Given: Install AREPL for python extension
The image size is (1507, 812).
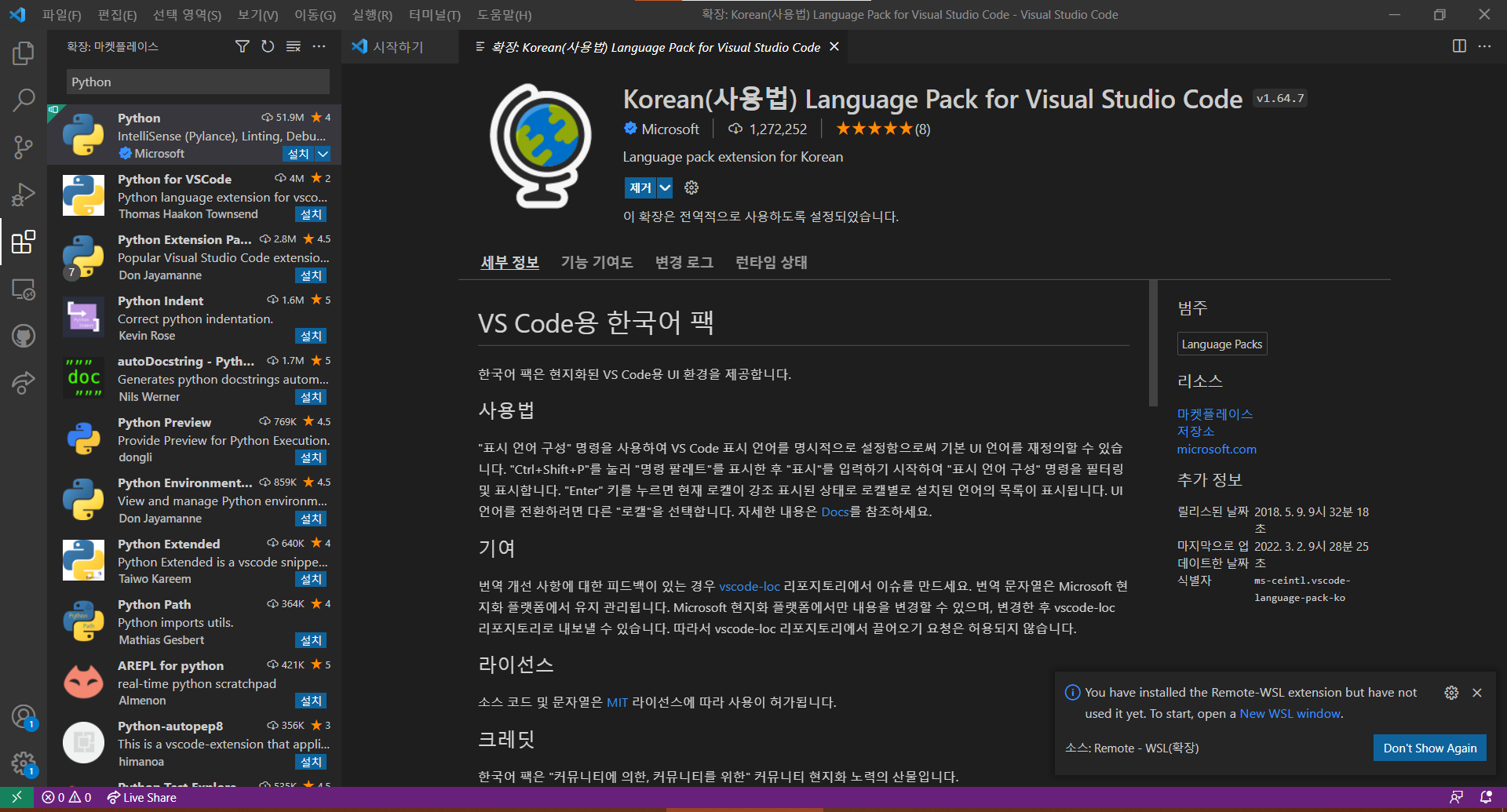Looking at the screenshot, I should 311,701.
